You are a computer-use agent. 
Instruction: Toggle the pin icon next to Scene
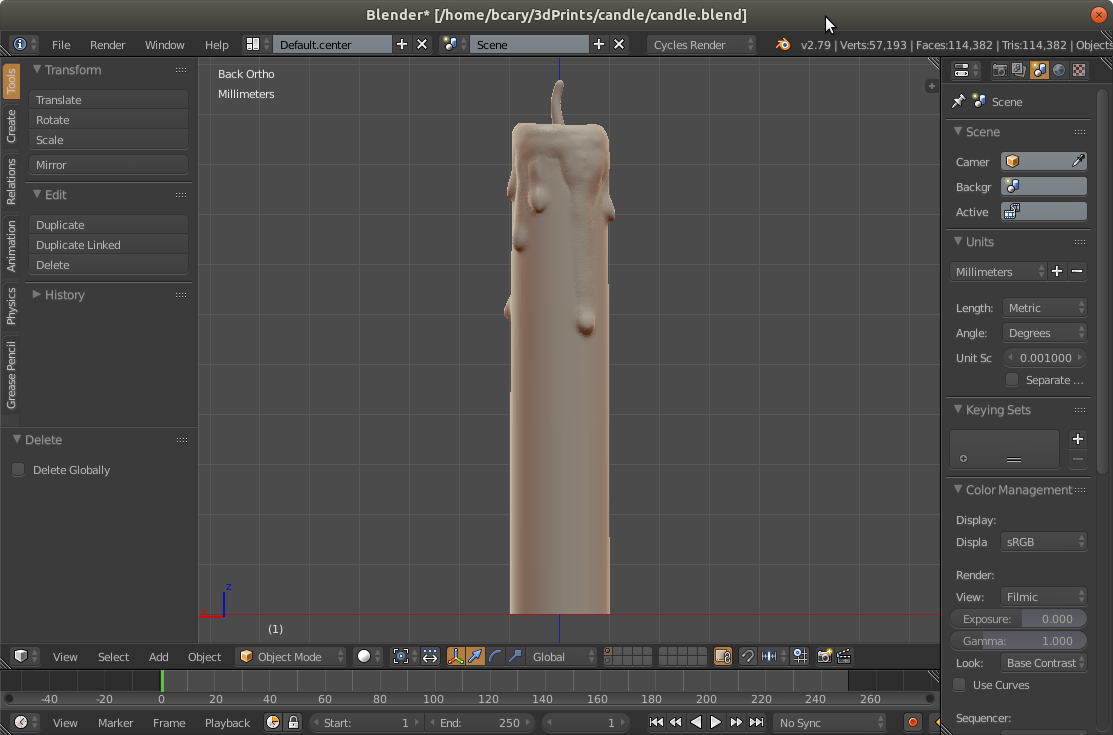click(x=958, y=102)
